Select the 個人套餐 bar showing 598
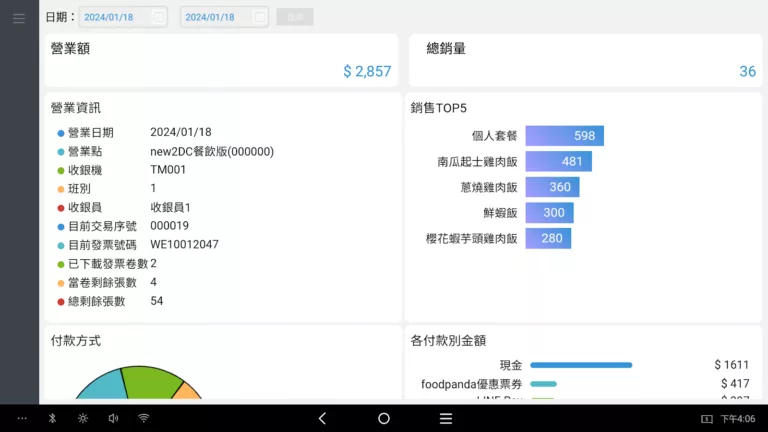 [x=564, y=136]
